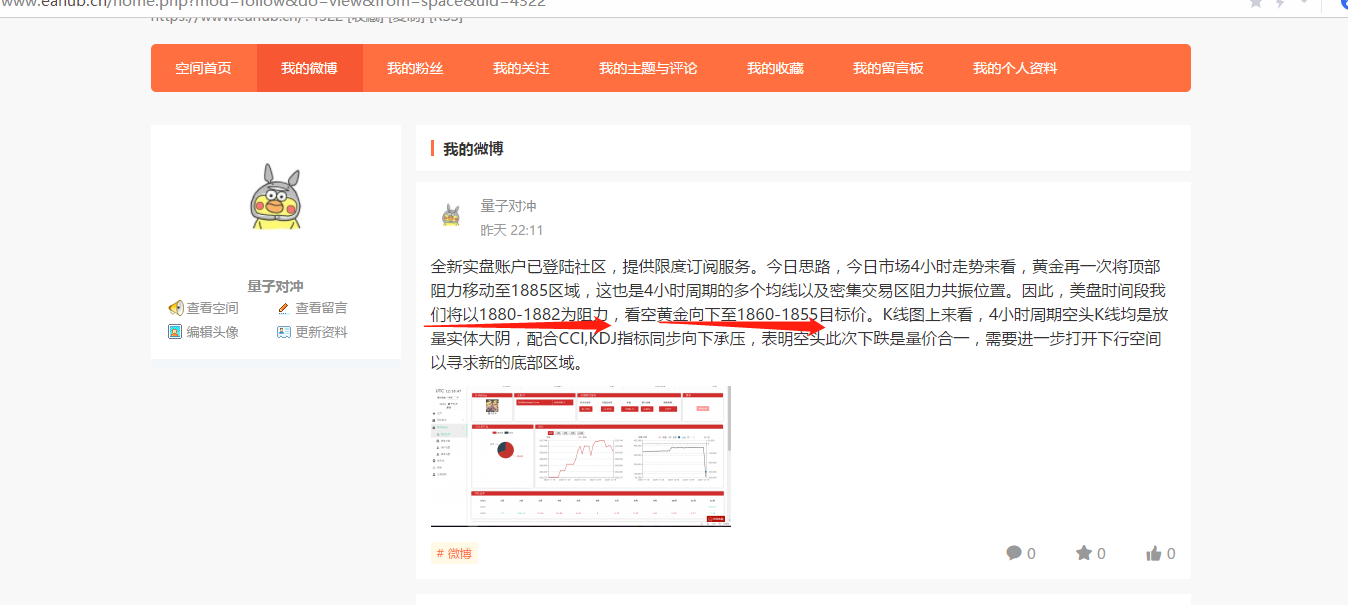Click the 量子对冲 username under the sidebar avatar
The width and height of the screenshot is (1348, 605).
click(276, 286)
